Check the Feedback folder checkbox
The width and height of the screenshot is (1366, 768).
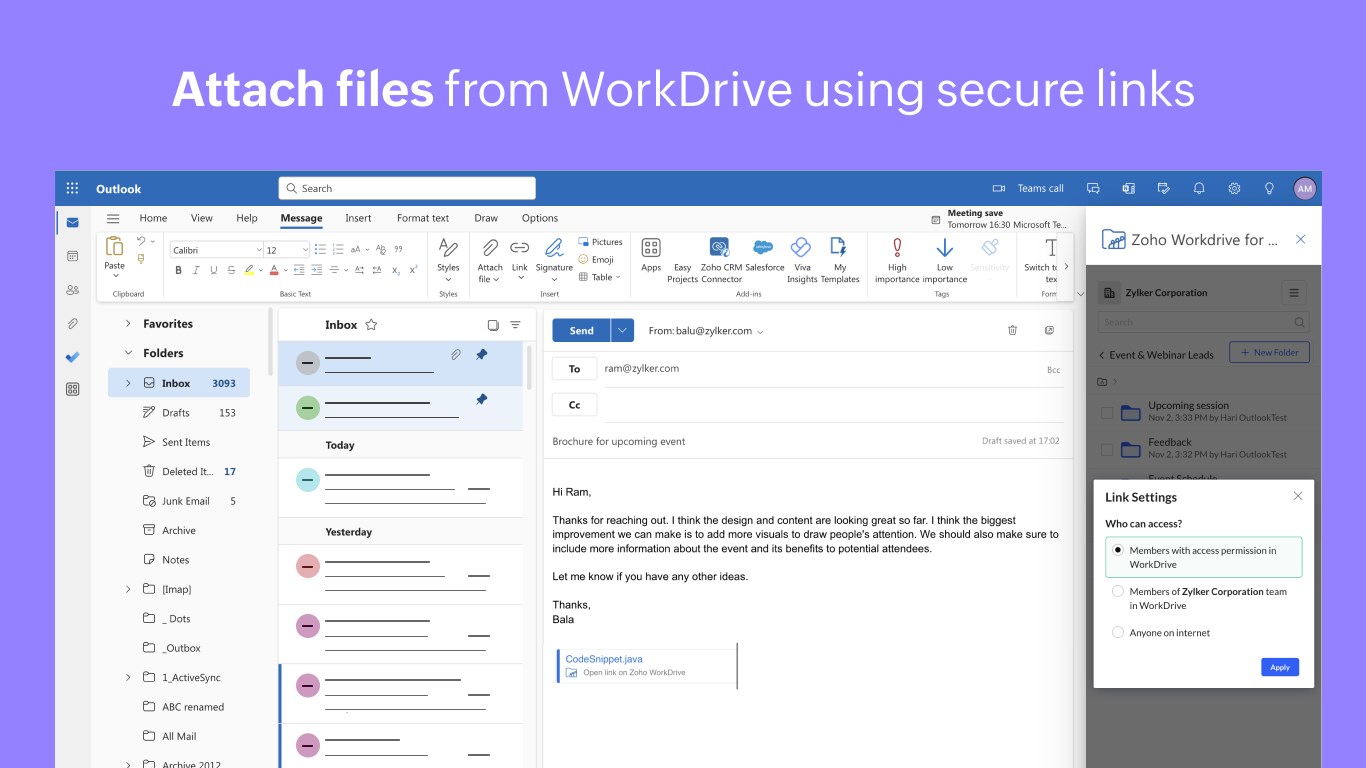[x=1107, y=448]
